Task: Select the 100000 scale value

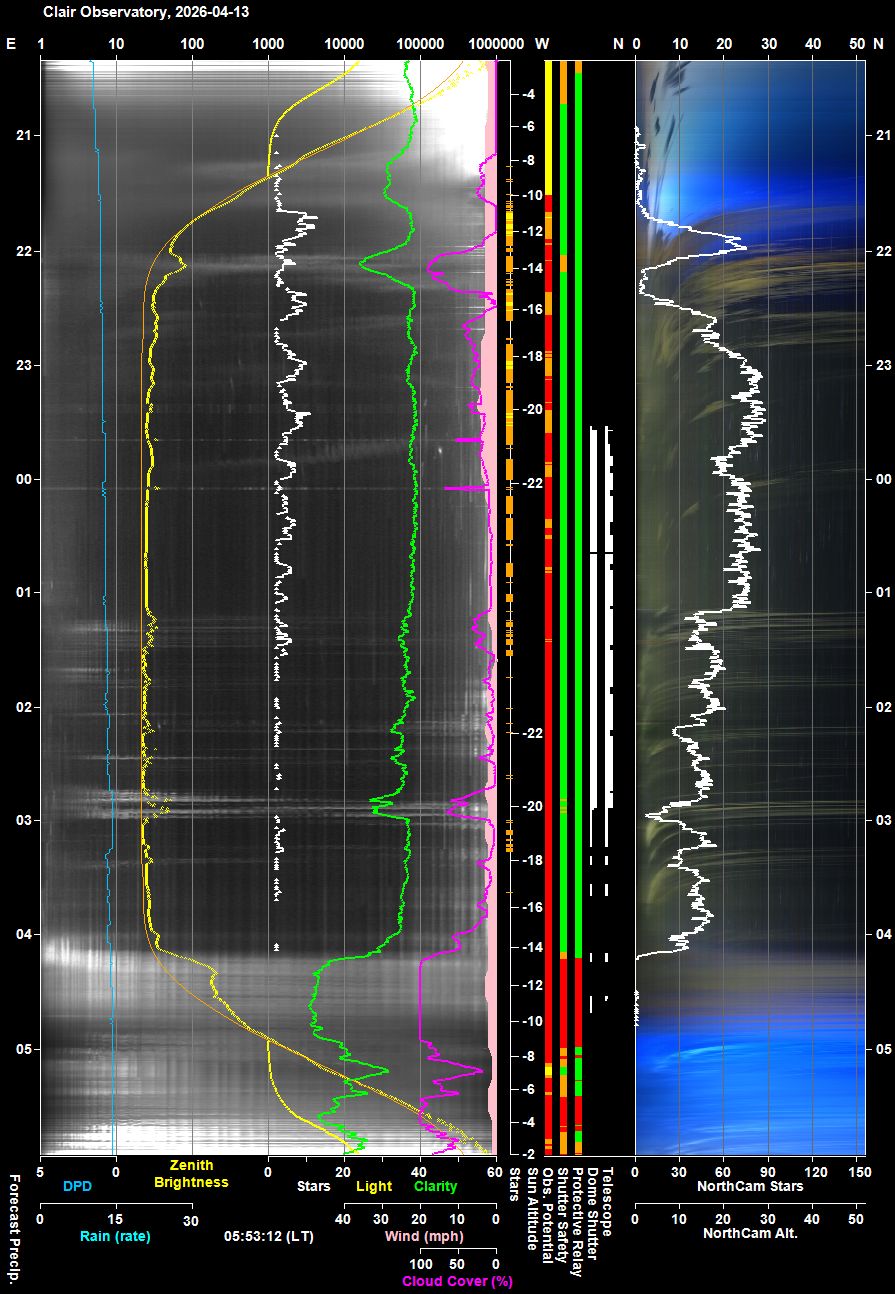Action: (x=420, y=44)
